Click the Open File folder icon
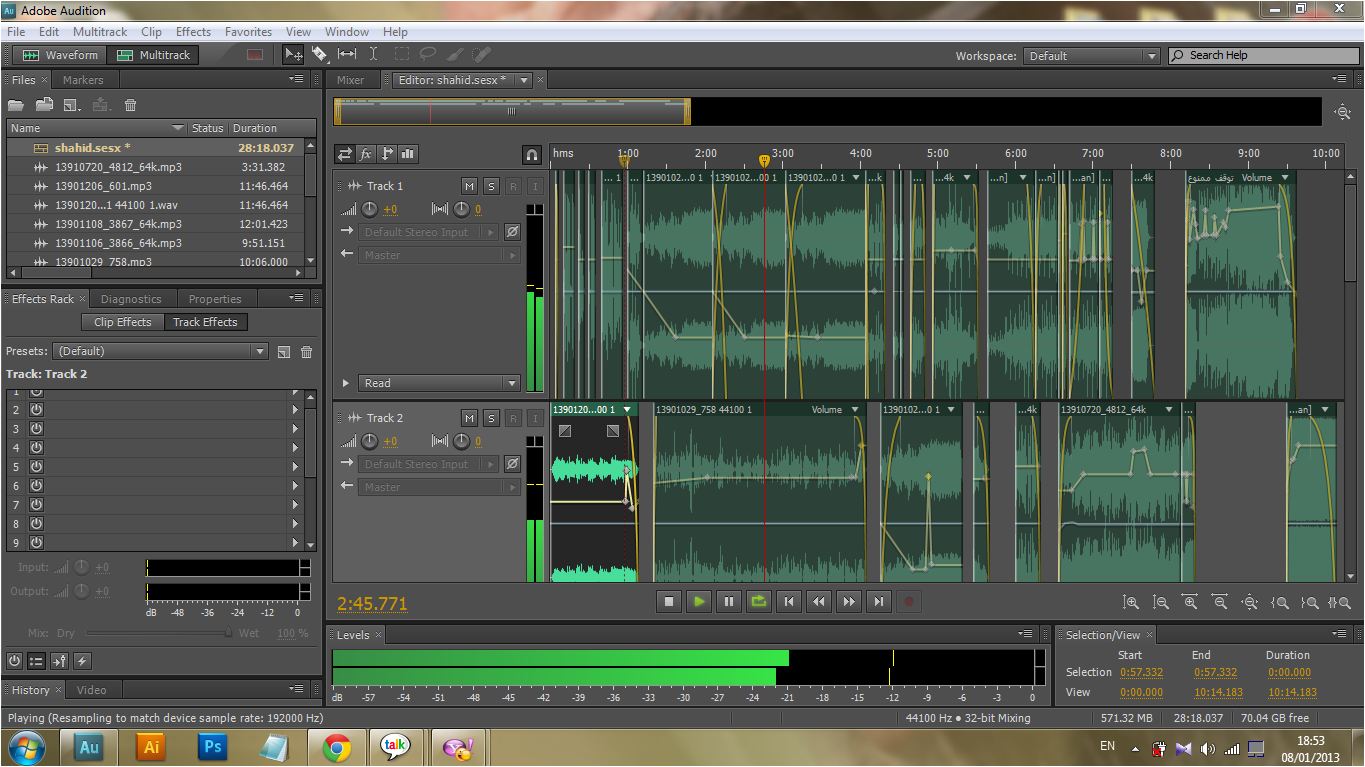 pyautogui.click(x=16, y=105)
